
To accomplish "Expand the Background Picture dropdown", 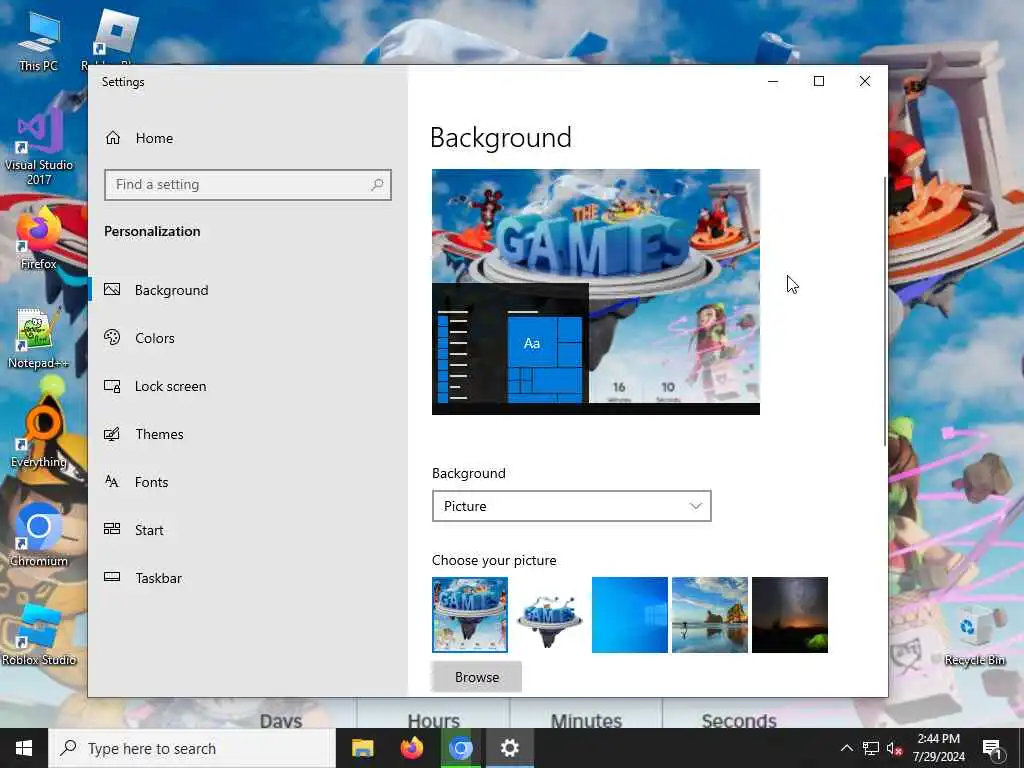I will coord(571,506).
